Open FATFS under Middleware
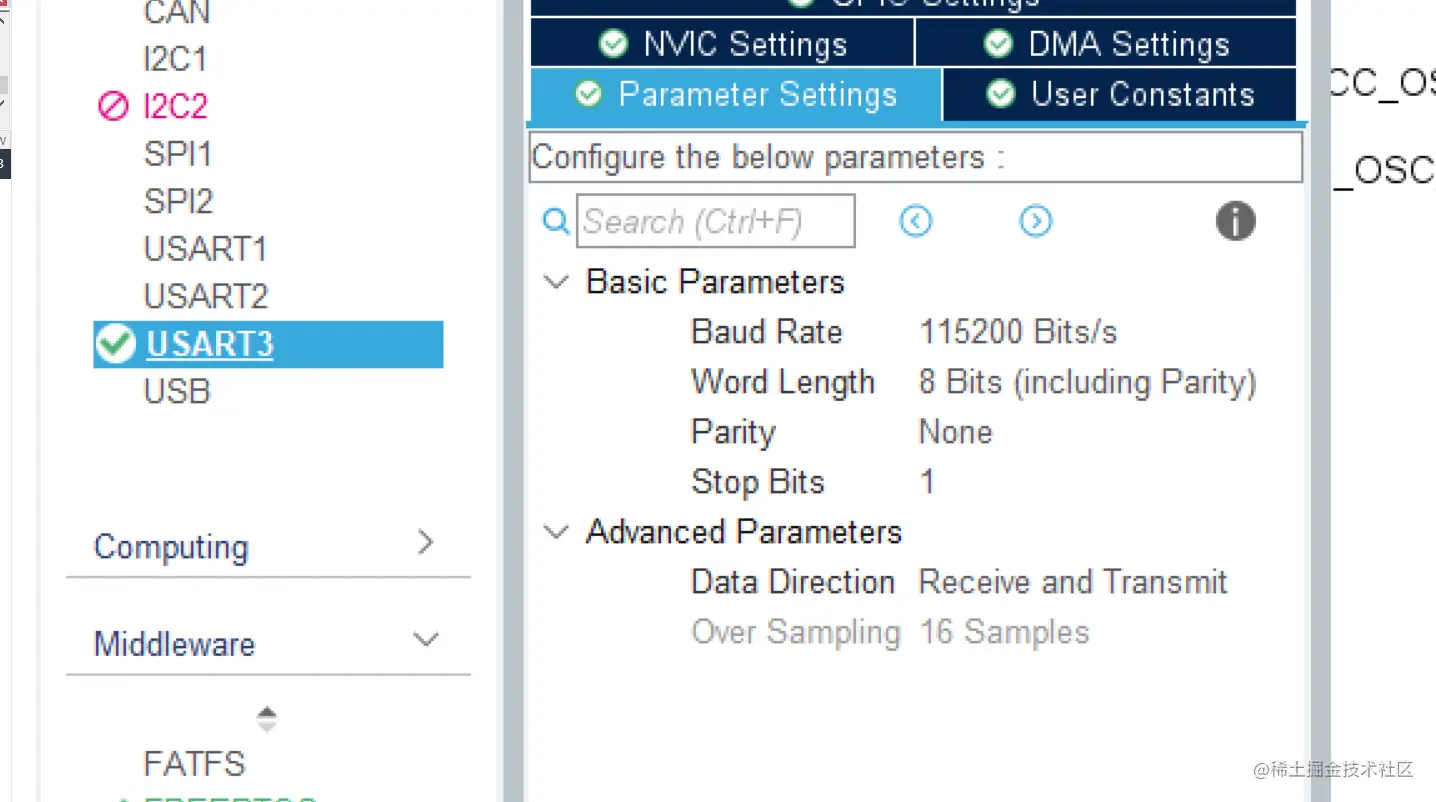Image resolution: width=1436 pixels, height=802 pixels. tap(194, 764)
